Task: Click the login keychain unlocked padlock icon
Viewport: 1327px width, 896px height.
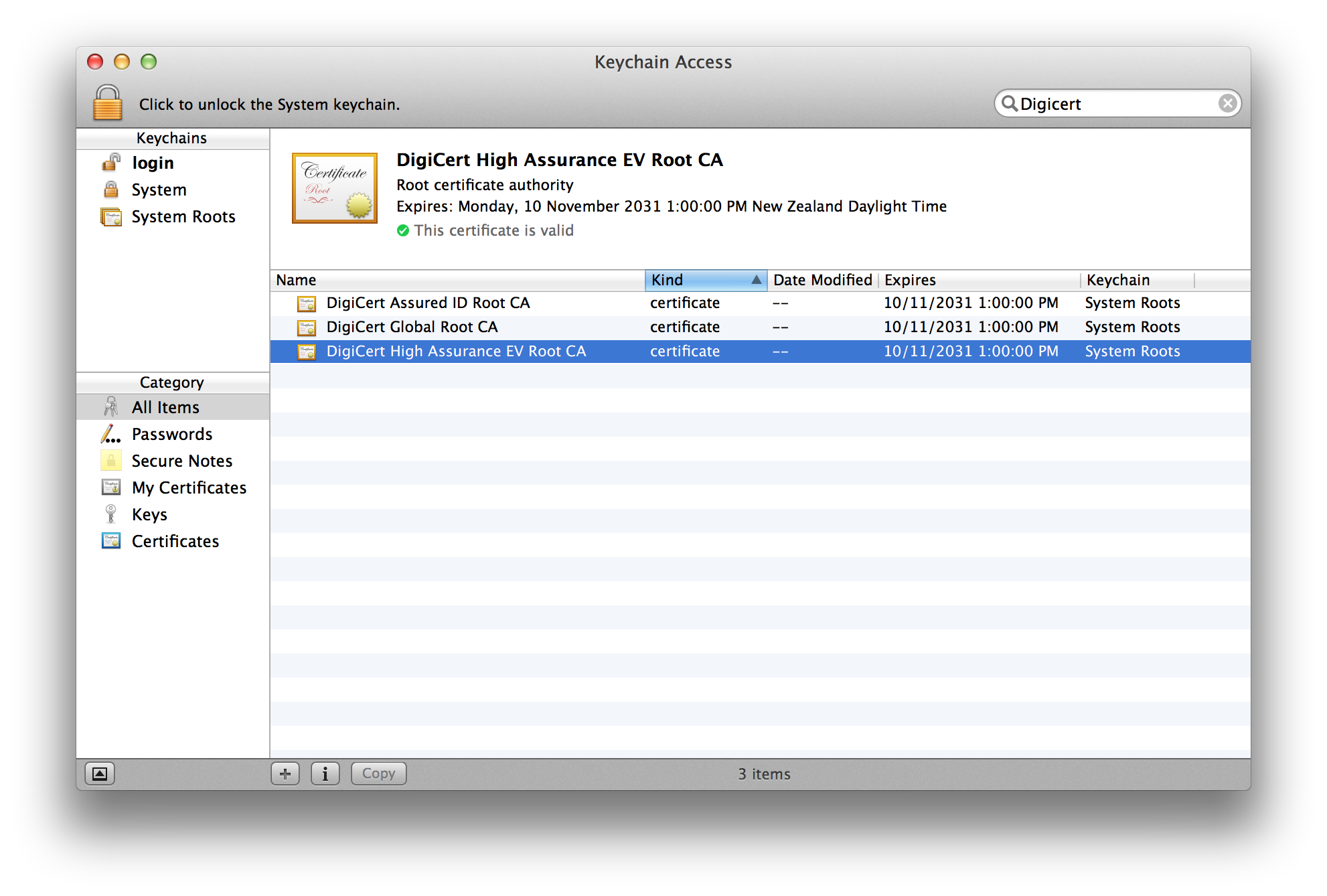Action: (x=111, y=162)
